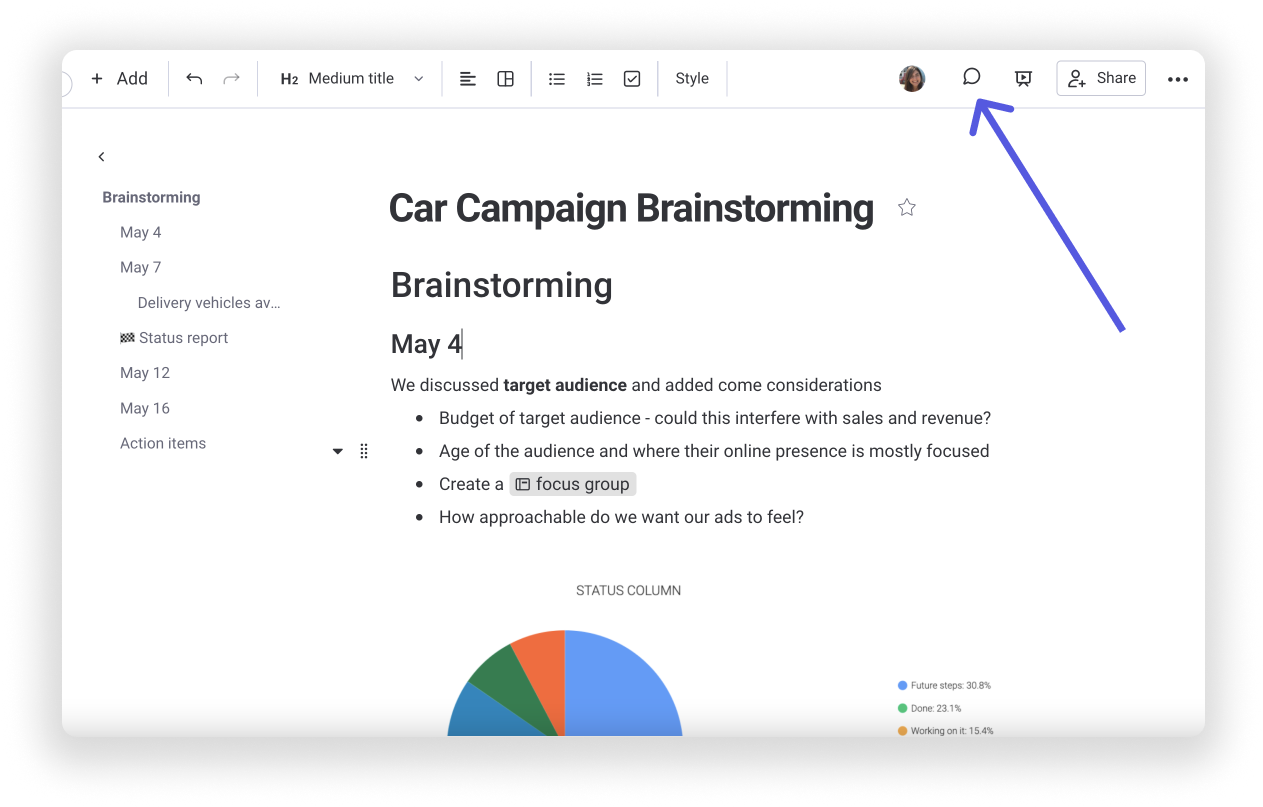
Task: Go to Brainstorming in outline
Action: point(151,197)
